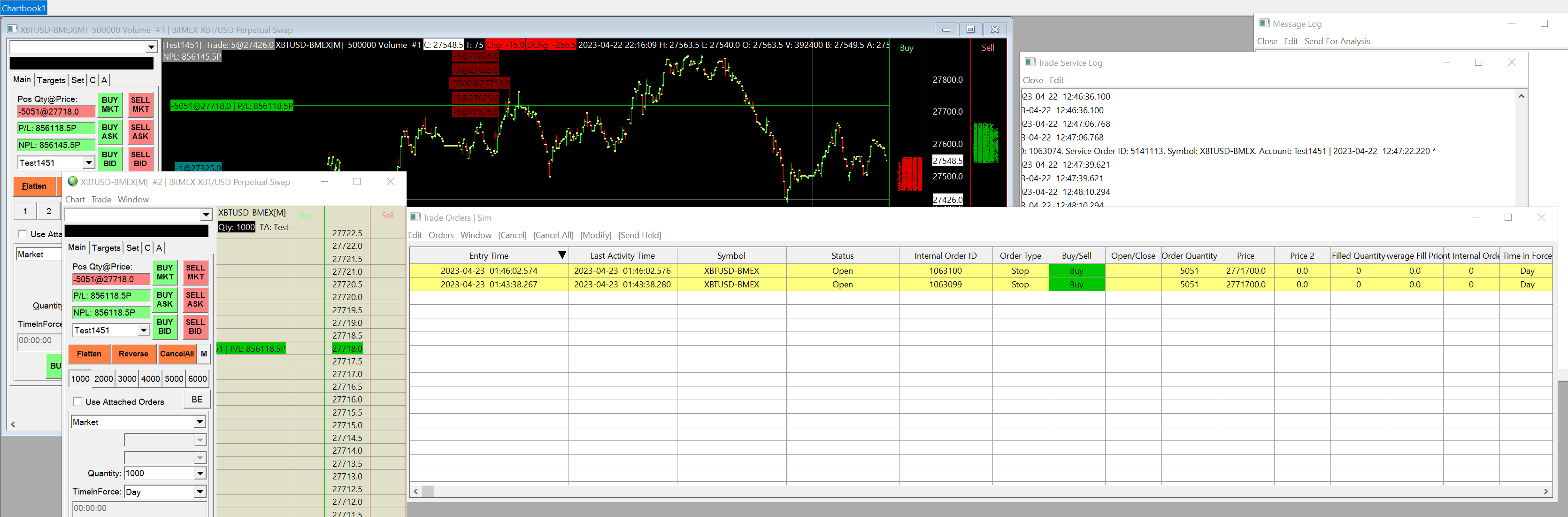Open the Market order type dropdown
The height and width of the screenshot is (517, 1568).
click(x=199, y=422)
